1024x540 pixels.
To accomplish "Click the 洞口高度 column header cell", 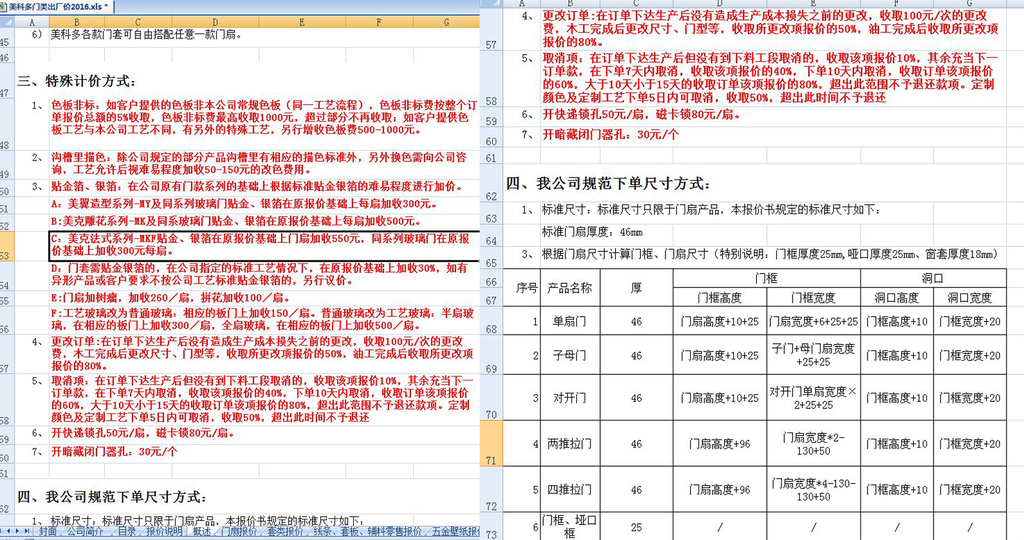I will click(897, 297).
